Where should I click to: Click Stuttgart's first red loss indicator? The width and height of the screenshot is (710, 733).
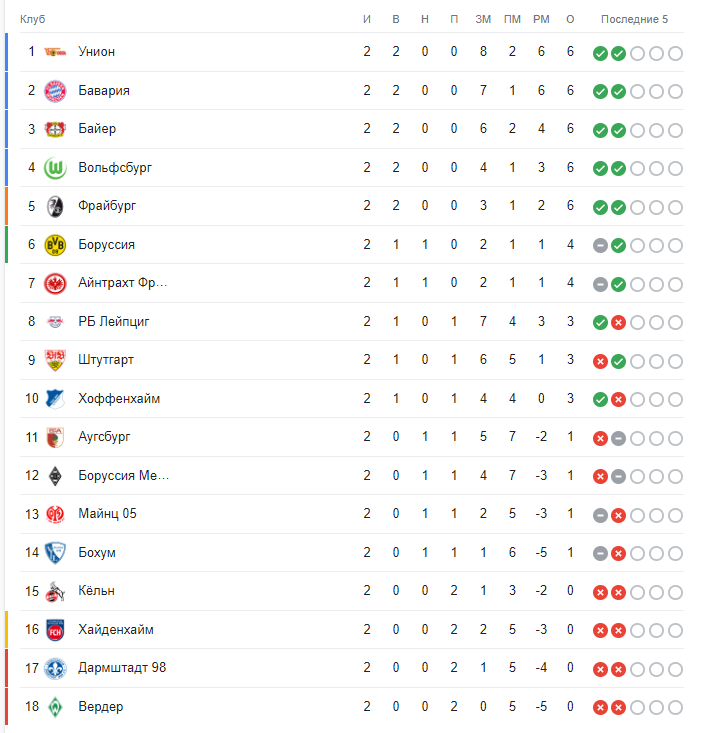point(600,361)
